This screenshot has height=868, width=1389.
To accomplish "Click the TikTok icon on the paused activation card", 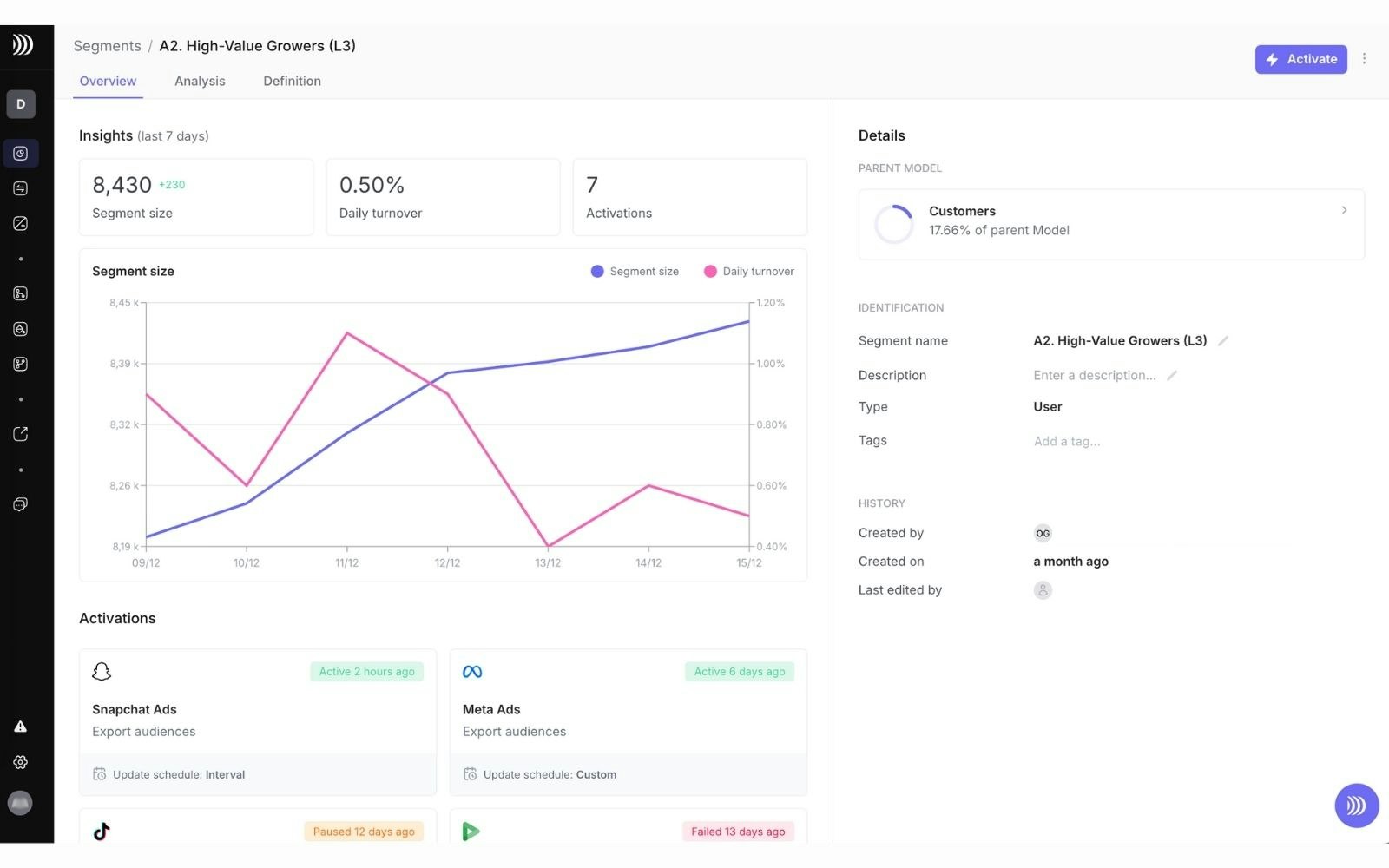I will 102,831.
